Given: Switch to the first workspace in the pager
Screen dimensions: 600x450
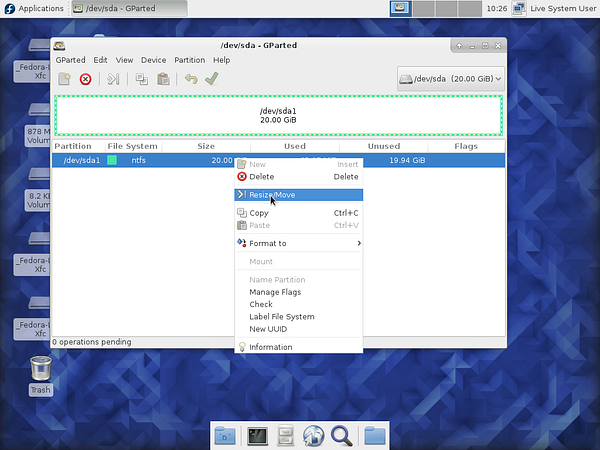Looking at the screenshot, I should (x=401, y=8).
